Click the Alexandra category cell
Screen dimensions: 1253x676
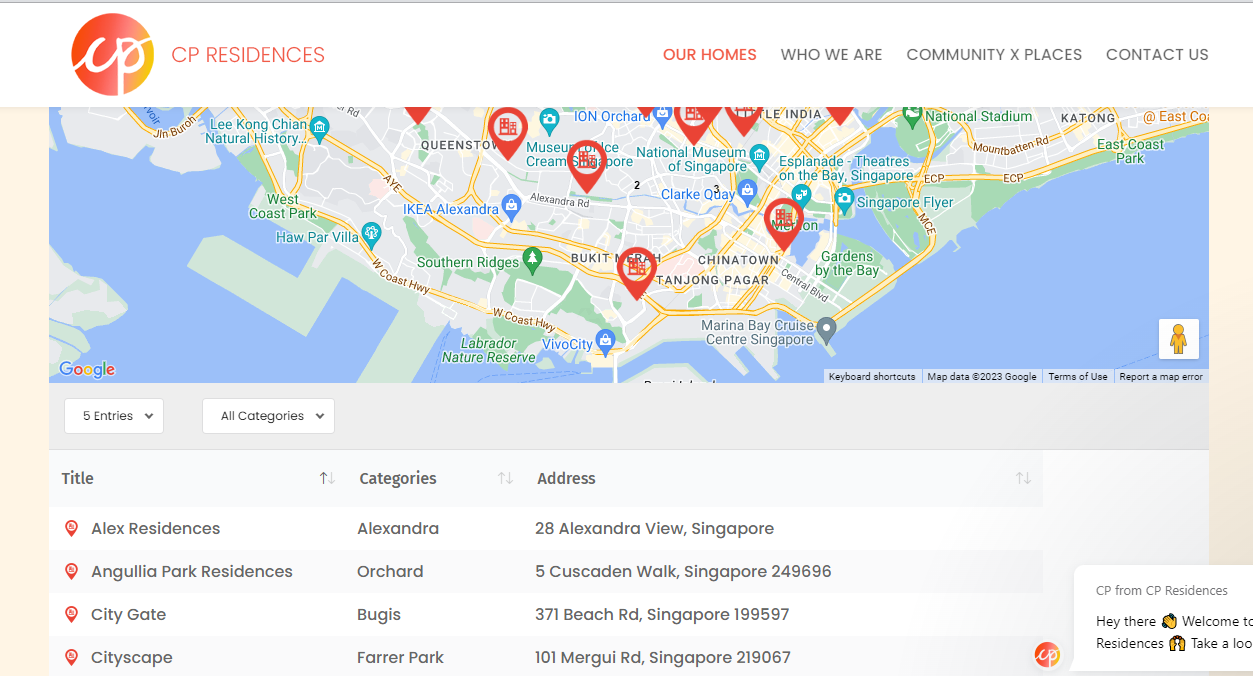pyautogui.click(x=398, y=528)
